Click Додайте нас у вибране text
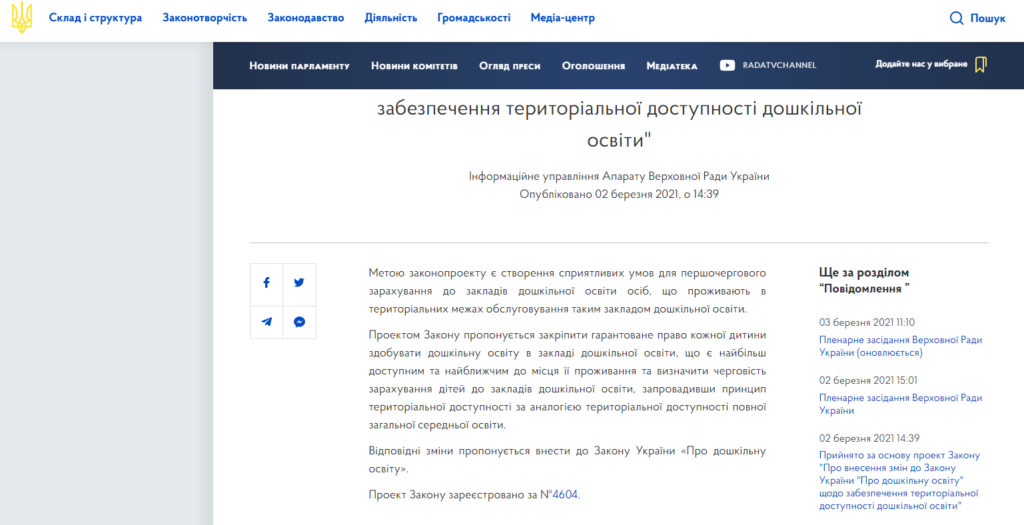 click(x=921, y=64)
